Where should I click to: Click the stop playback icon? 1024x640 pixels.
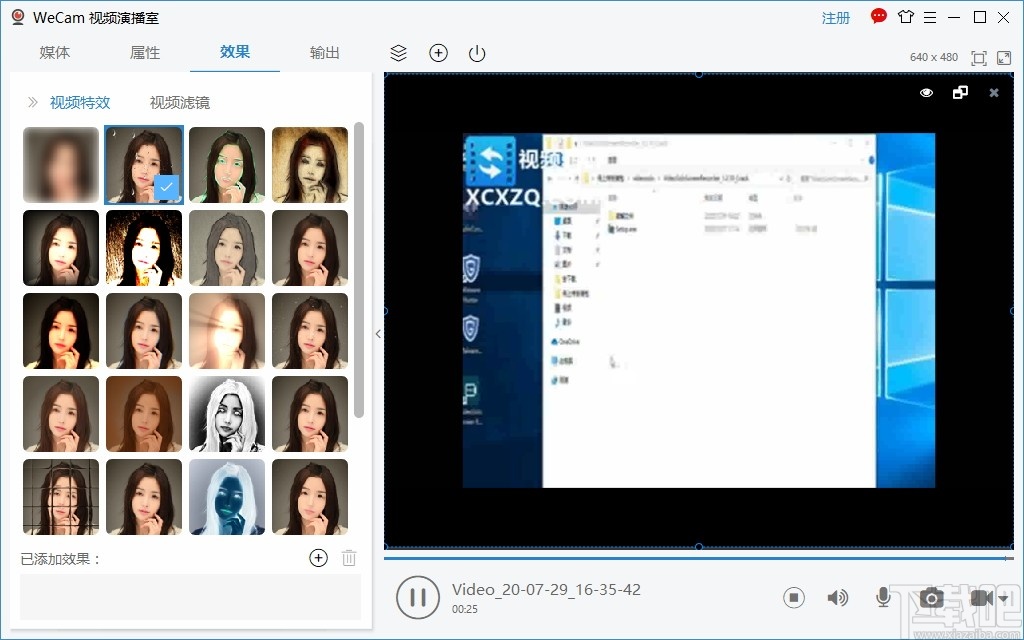tap(793, 597)
